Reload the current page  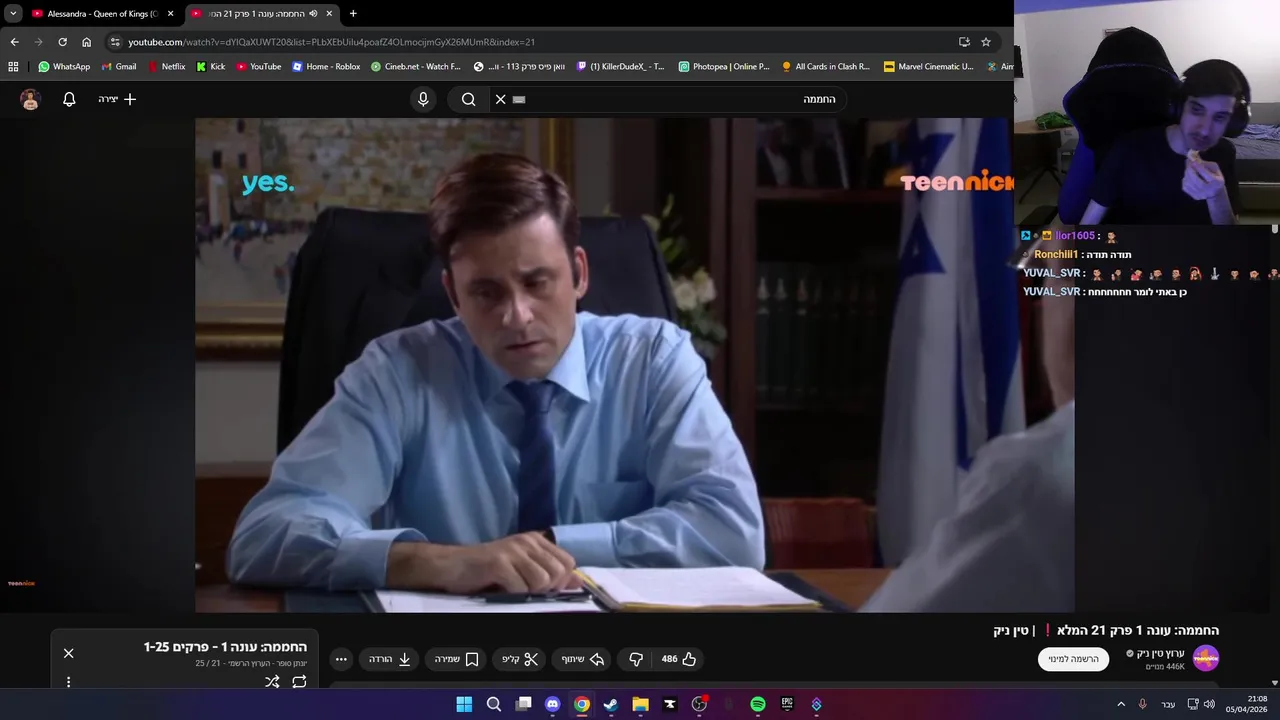click(x=62, y=42)
